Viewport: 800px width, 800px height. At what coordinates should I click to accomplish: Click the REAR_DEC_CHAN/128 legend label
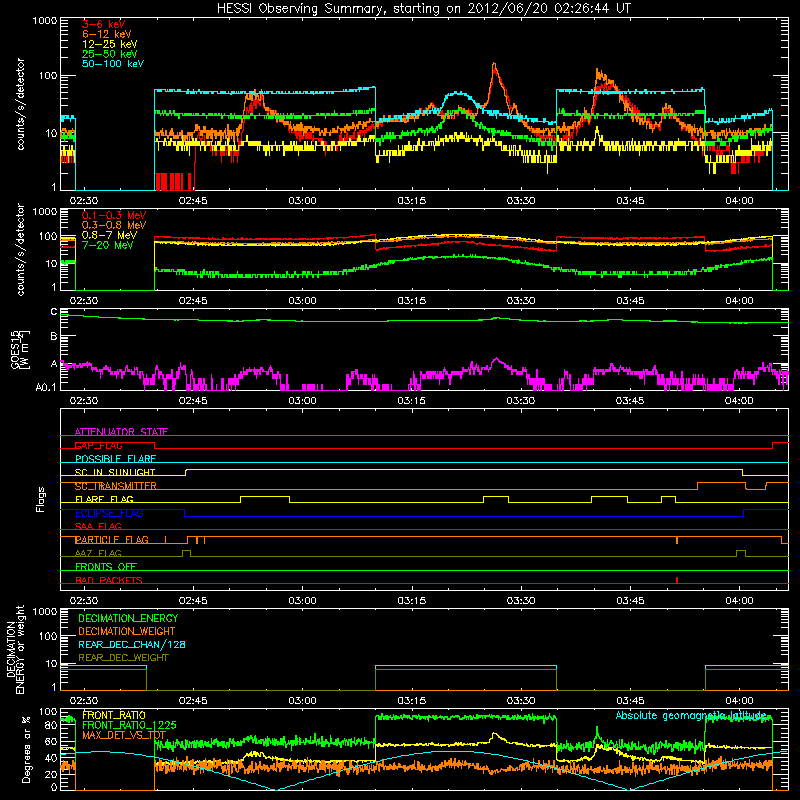(132, 644)
